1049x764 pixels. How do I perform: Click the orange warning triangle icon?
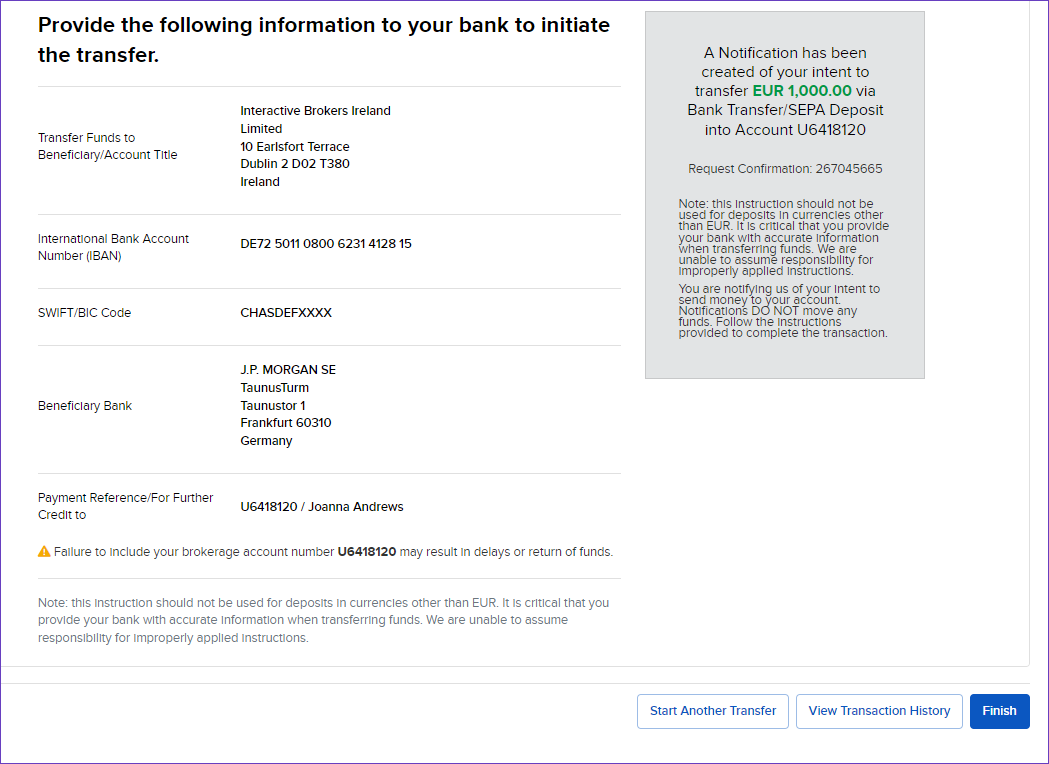pyautogui.click(x=44, y=552)
